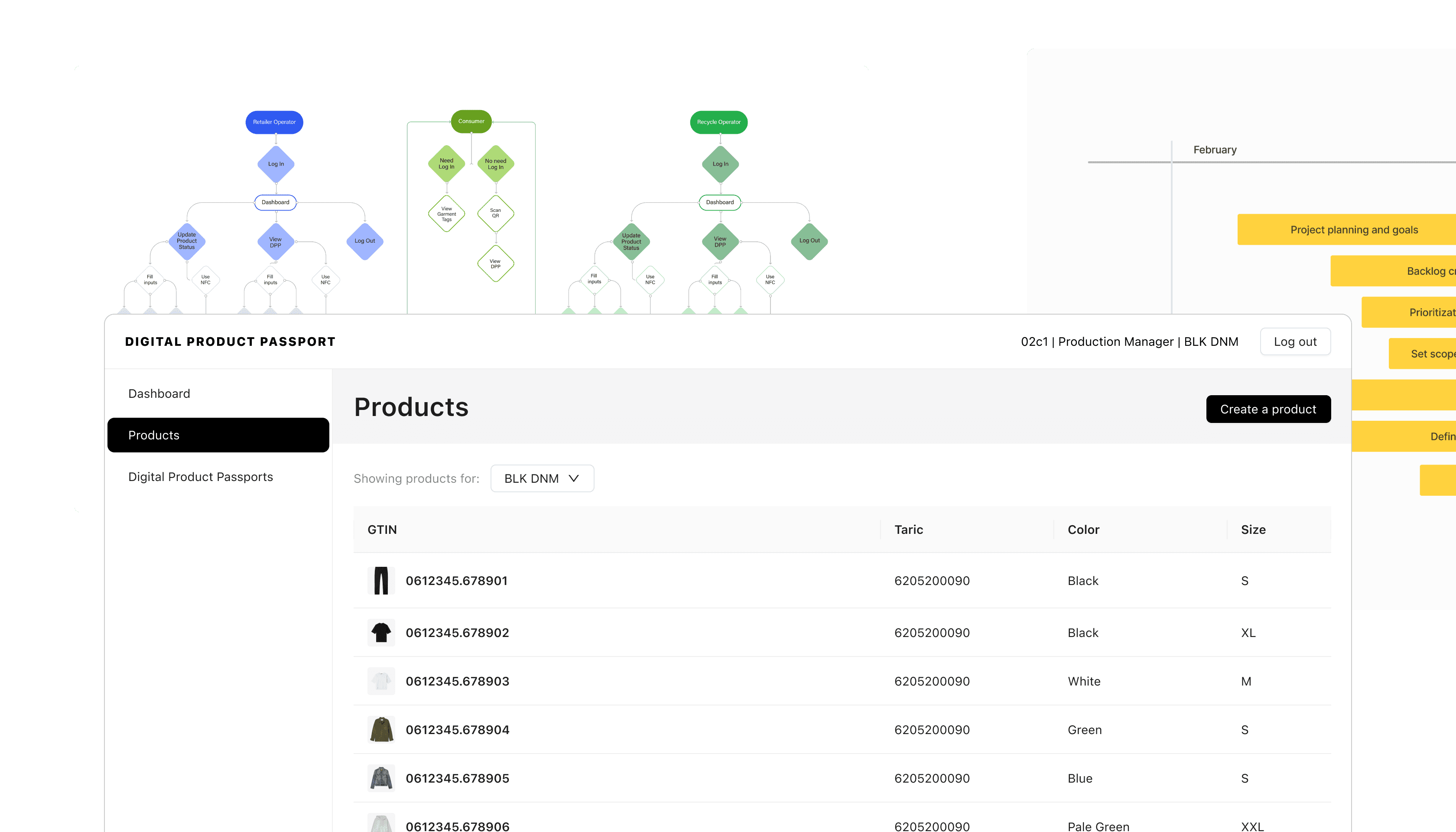Click the green Consumer flowchart node
The width and height of the screenshot is (1456, 832).
pos(471,121)
